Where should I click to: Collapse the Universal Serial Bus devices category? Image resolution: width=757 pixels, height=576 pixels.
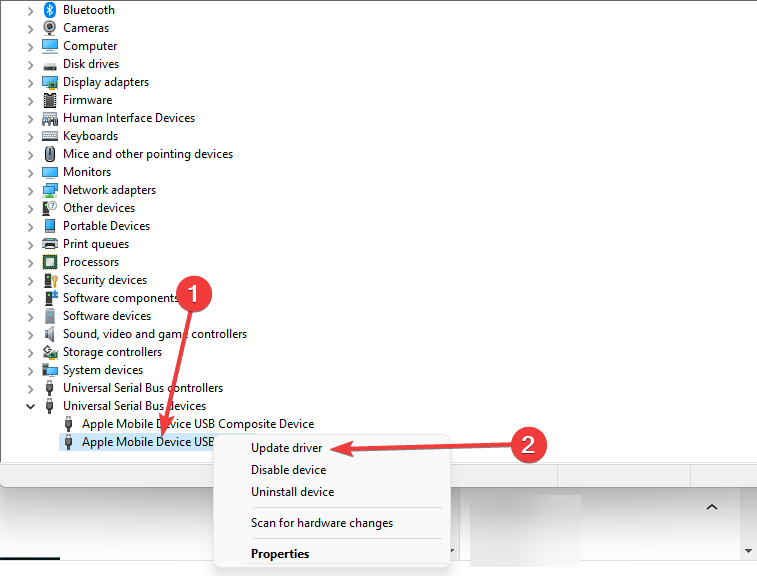[x=30, y=407]
